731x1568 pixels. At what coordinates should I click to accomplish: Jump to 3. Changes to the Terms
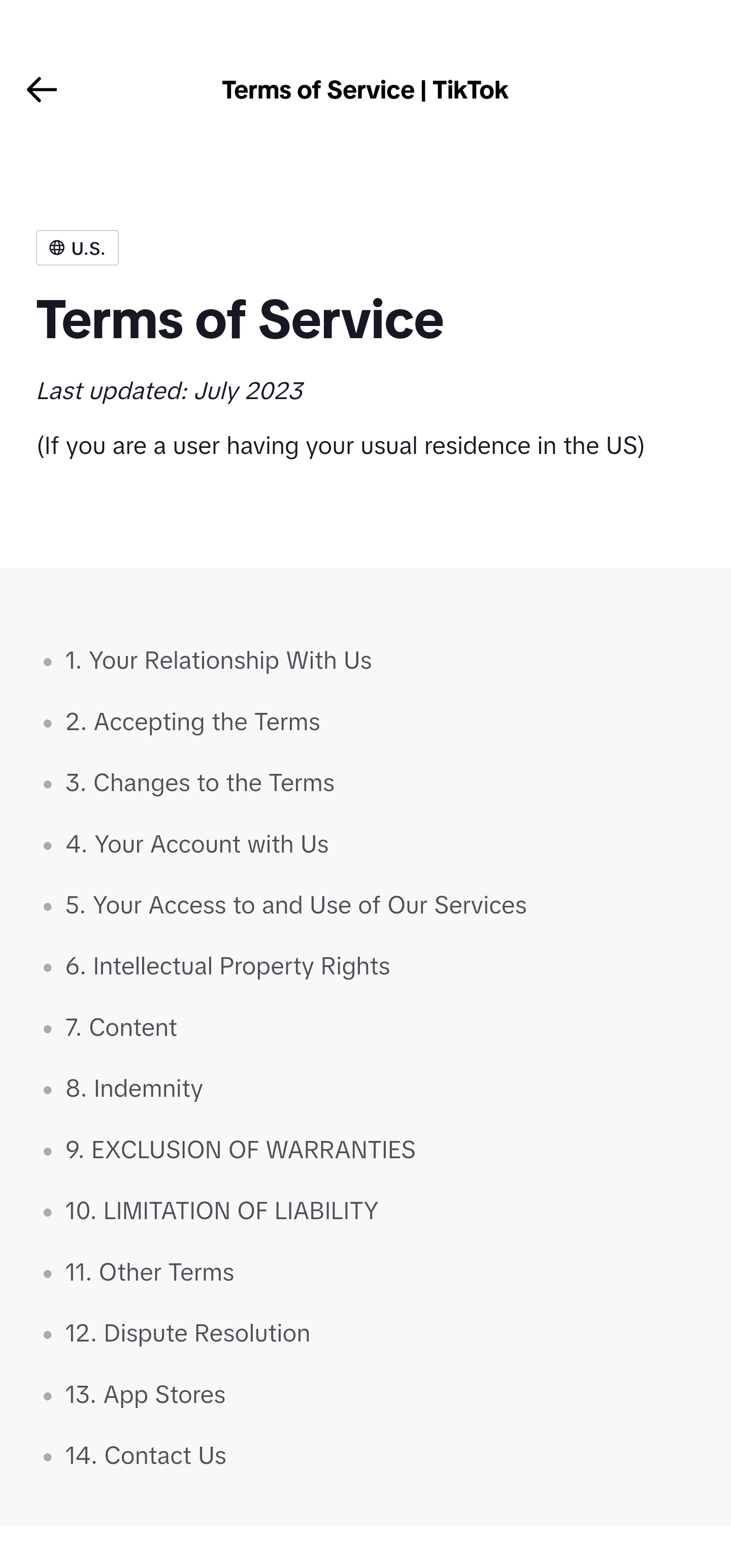pos(200,783)
